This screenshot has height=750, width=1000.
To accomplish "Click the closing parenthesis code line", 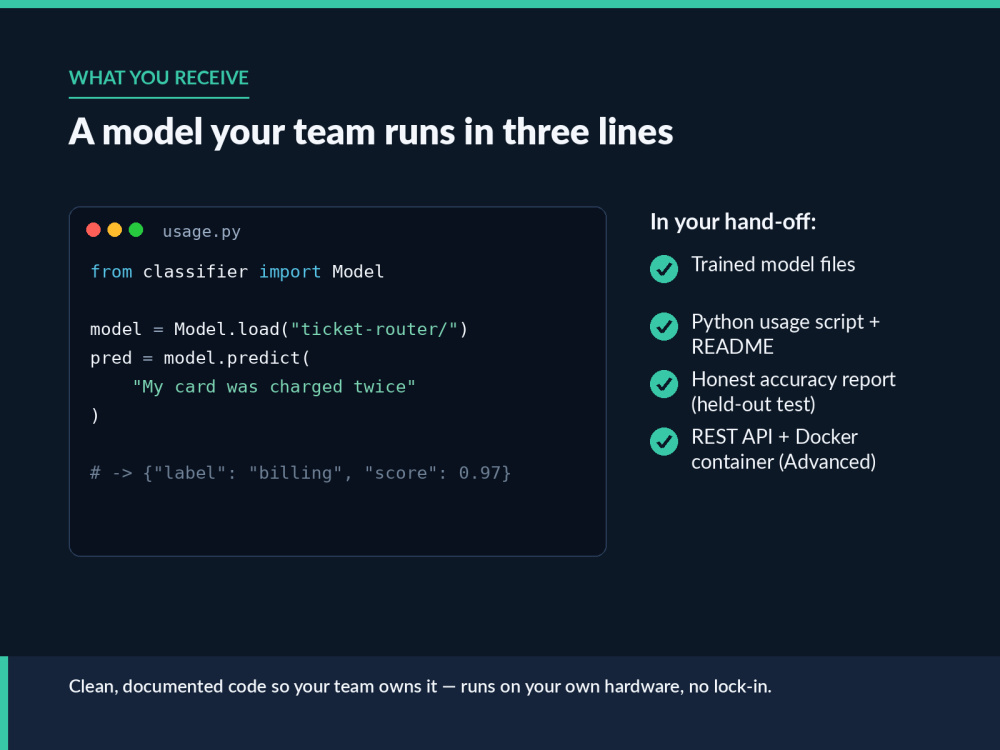I will pos(95,416).
